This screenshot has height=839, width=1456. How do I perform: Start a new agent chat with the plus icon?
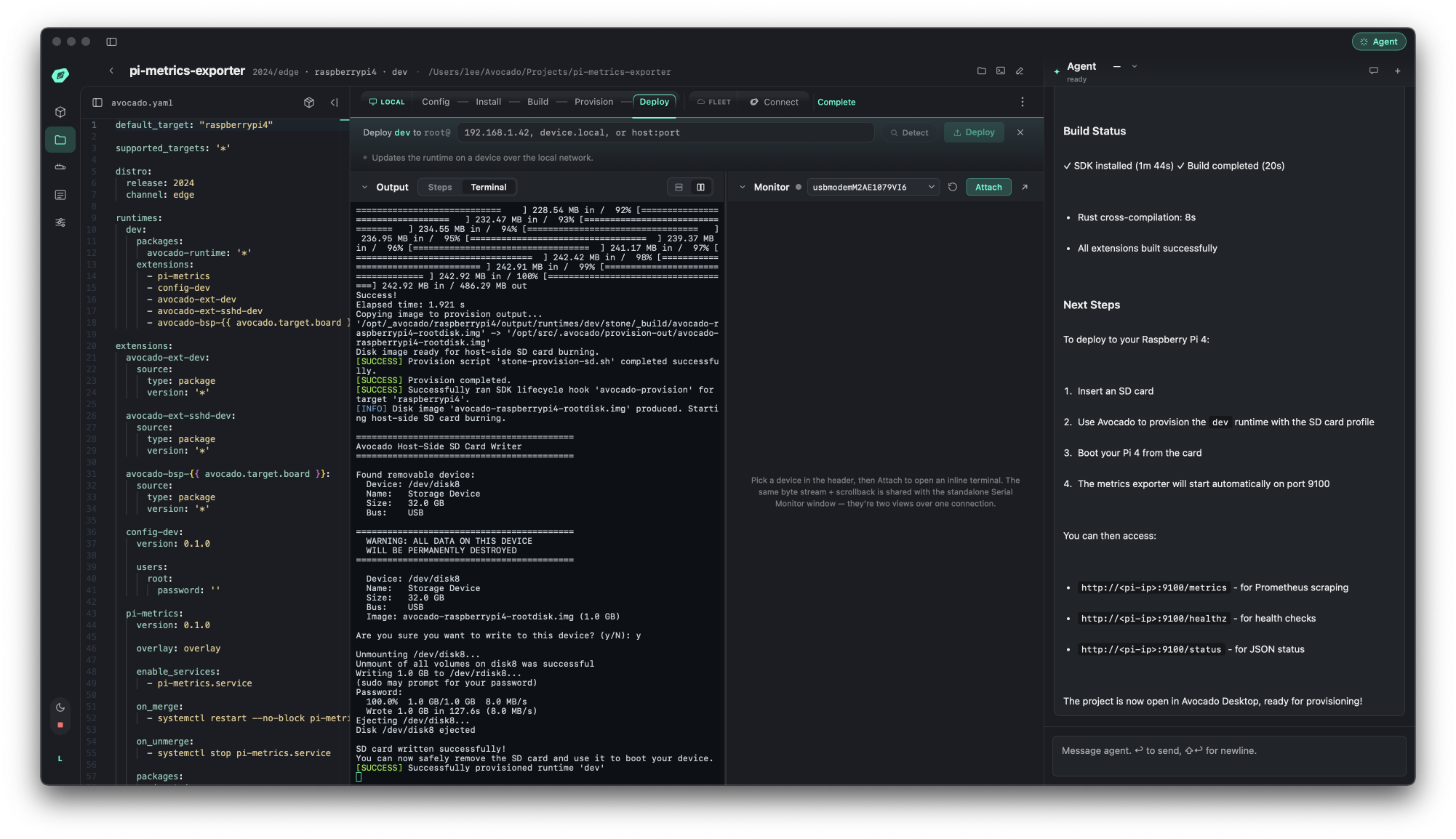click(x=1398, y=71)
